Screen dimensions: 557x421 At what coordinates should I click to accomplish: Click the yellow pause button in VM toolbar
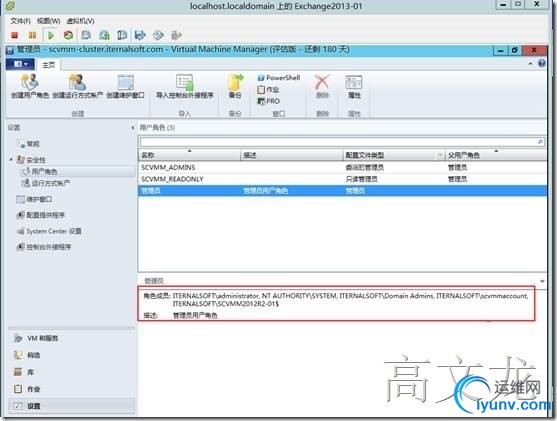[32, 35]
